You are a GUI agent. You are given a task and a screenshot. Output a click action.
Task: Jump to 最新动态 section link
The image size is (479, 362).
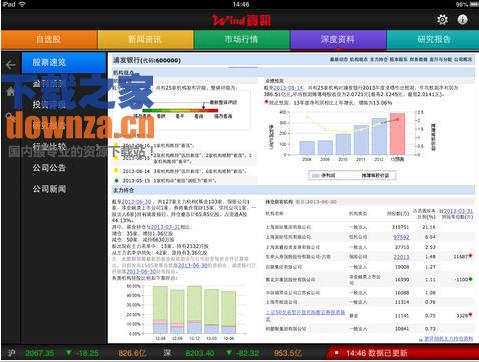pyautogui.click(x=339, y=59)
